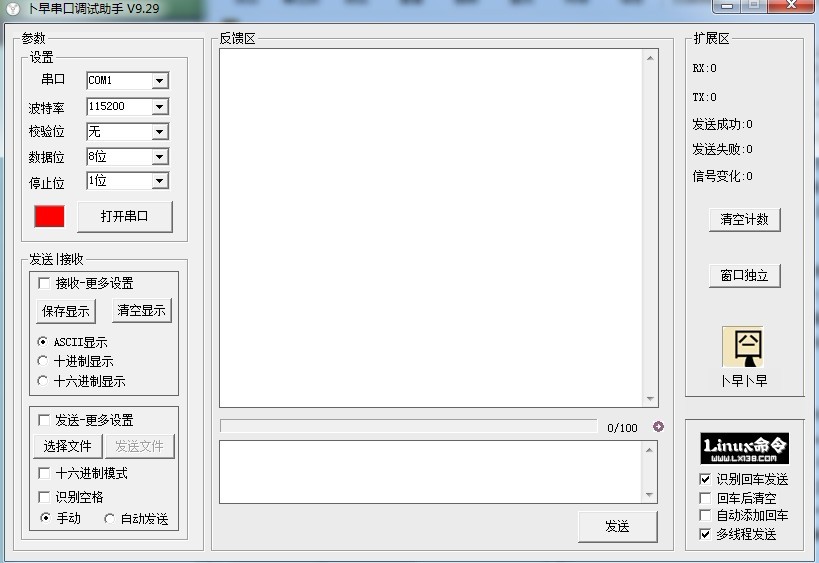
Task: Click the 打开串口 button
Action: [x=125, y=216]
